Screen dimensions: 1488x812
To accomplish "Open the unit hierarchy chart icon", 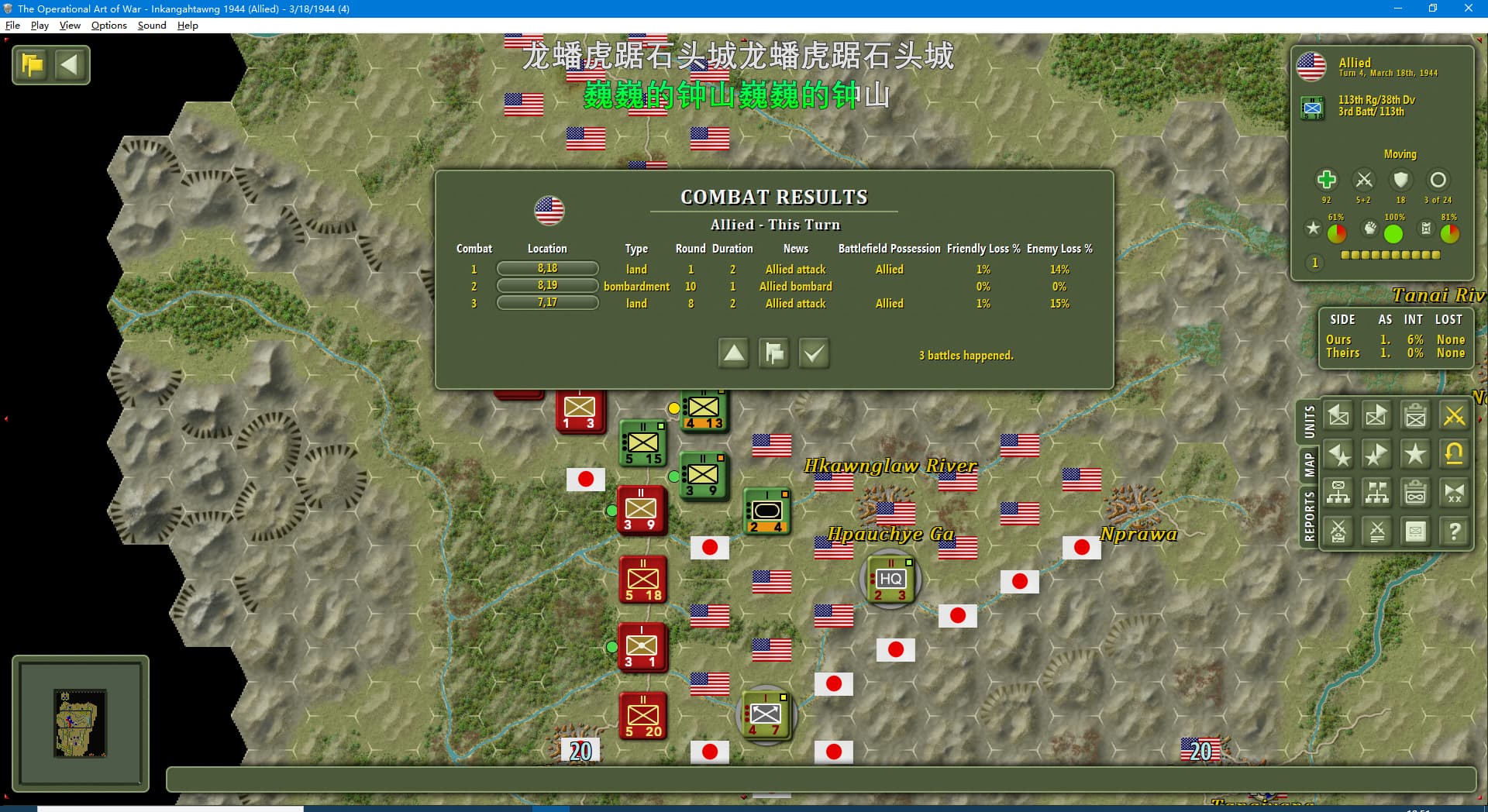I will 1338,493.
